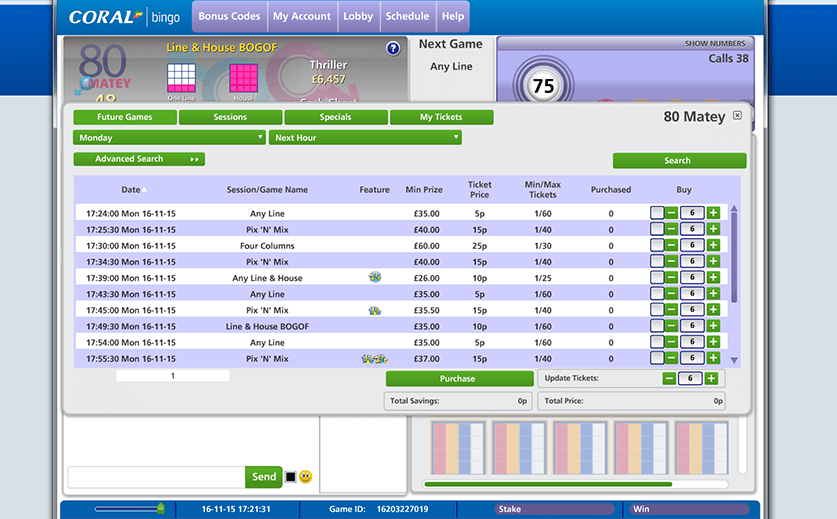Click the Update Tickets plus button

click(x=710, y=379)
